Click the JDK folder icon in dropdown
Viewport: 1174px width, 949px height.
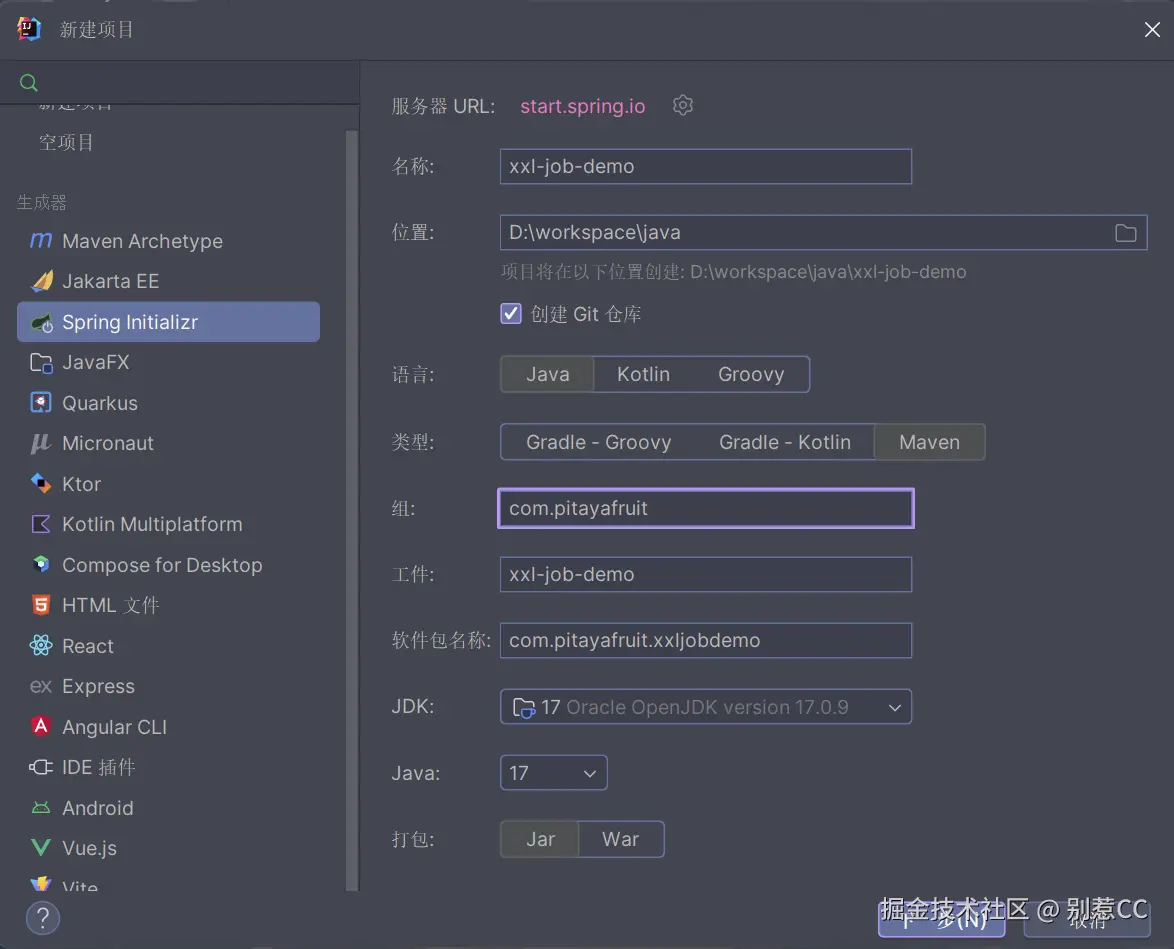[523, 708]
